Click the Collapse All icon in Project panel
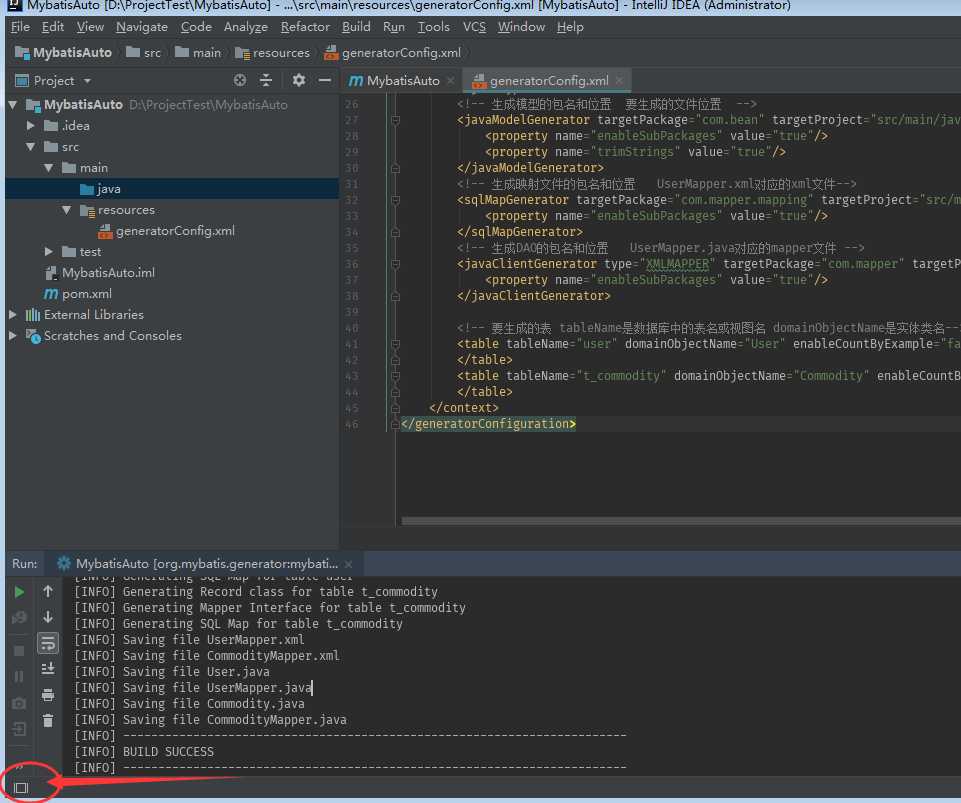 (x=266, y=80)
